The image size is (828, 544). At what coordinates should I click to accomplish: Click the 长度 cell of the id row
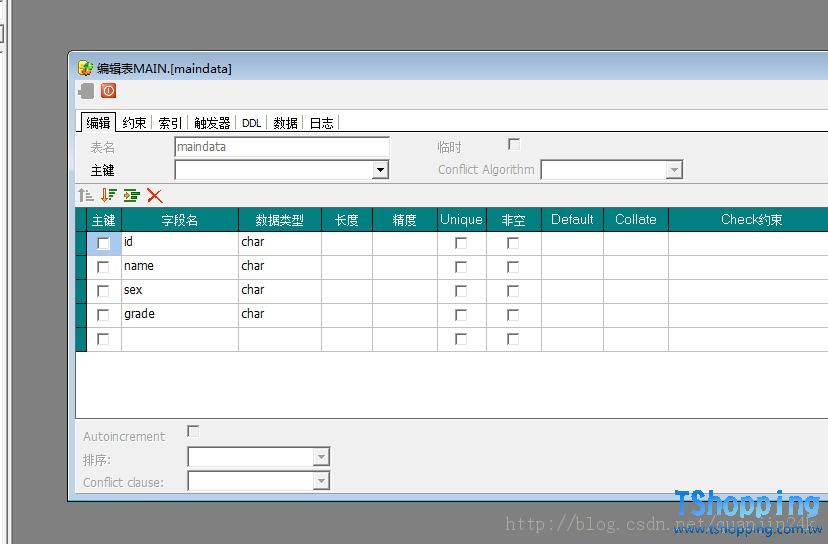[347, 243]
